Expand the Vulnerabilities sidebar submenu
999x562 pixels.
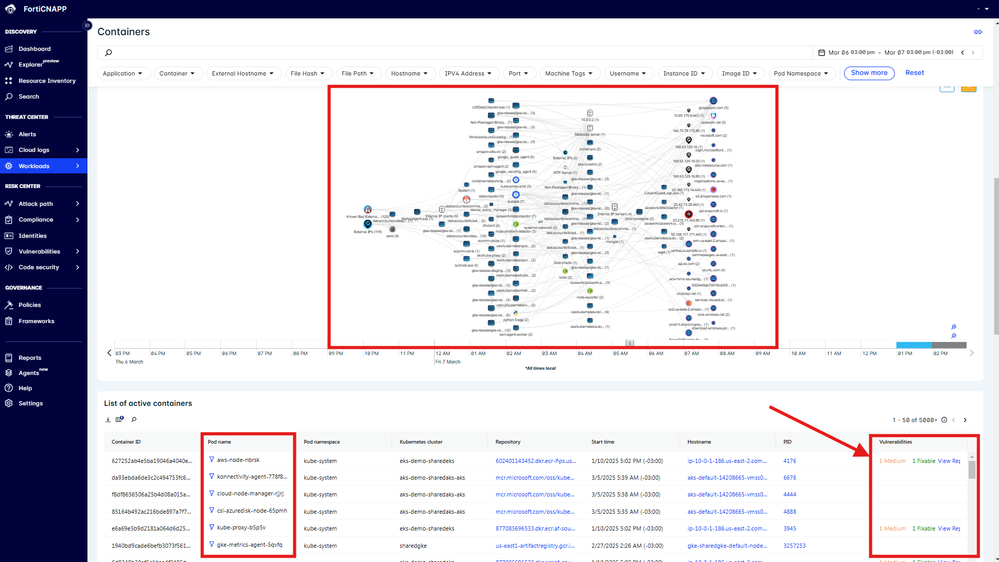pyautogui.click(x=78, y=252)
